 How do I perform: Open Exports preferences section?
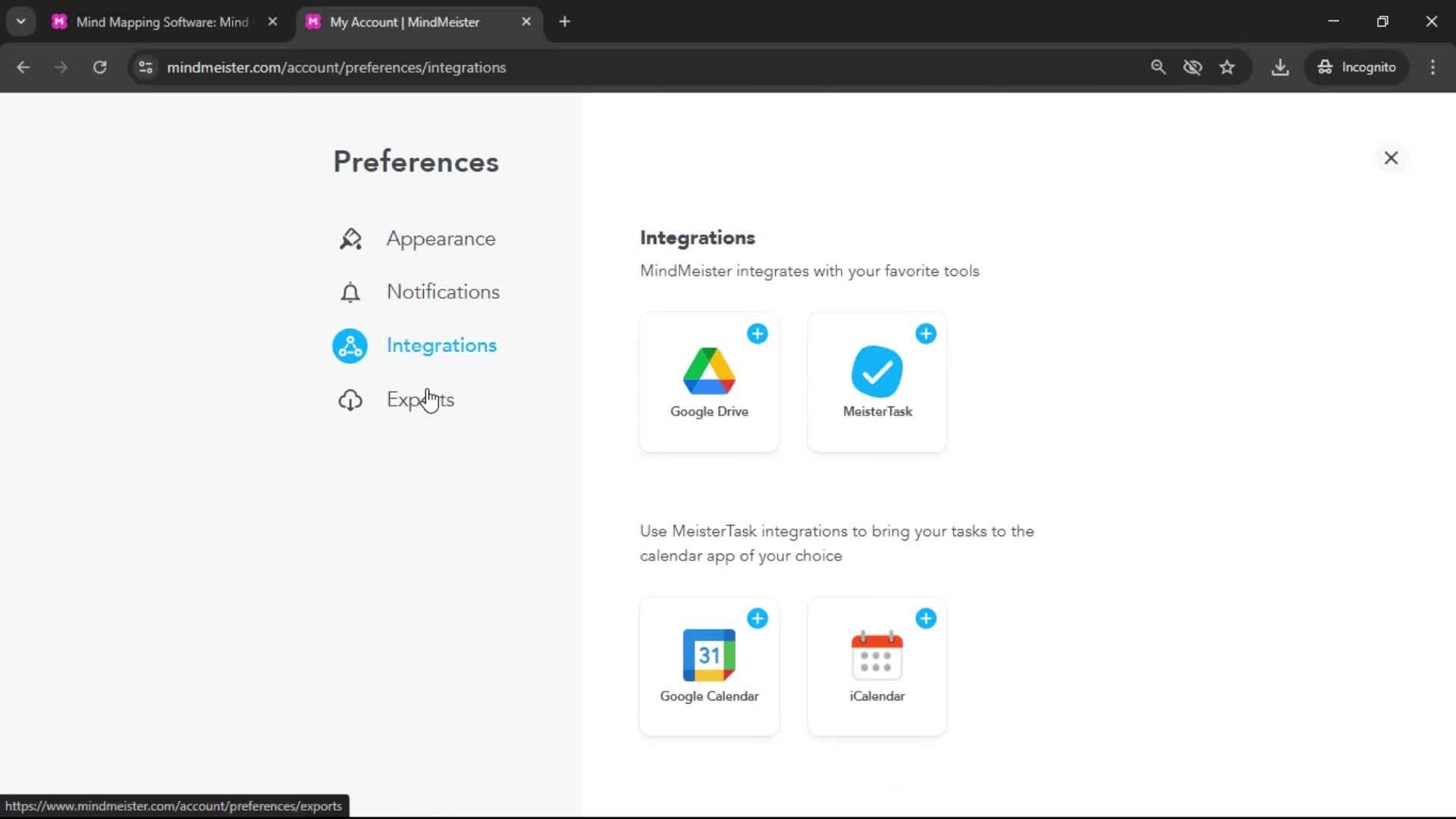420,400
